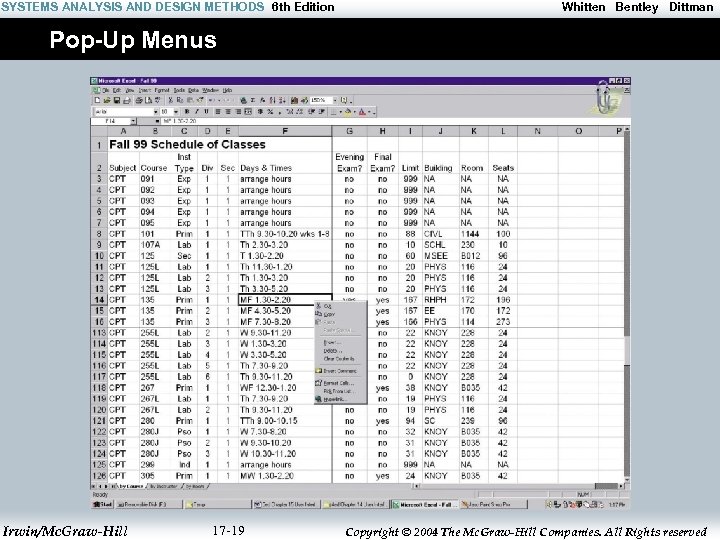The height and width of the screenshot is (540, 720).
Task: Click the Font Color icon
Action: click(x=362, y=112)
